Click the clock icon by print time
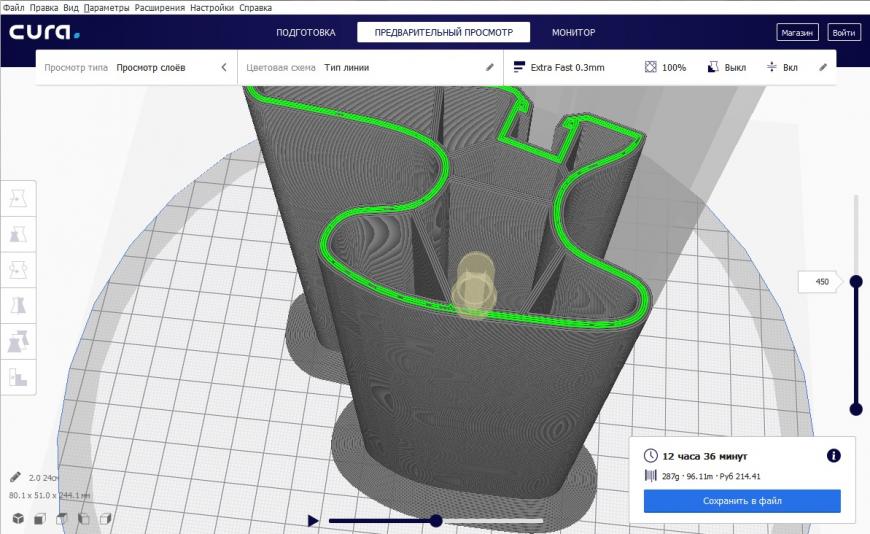The width and height of the screenshot is (870, 534). (x=650, y=456)
